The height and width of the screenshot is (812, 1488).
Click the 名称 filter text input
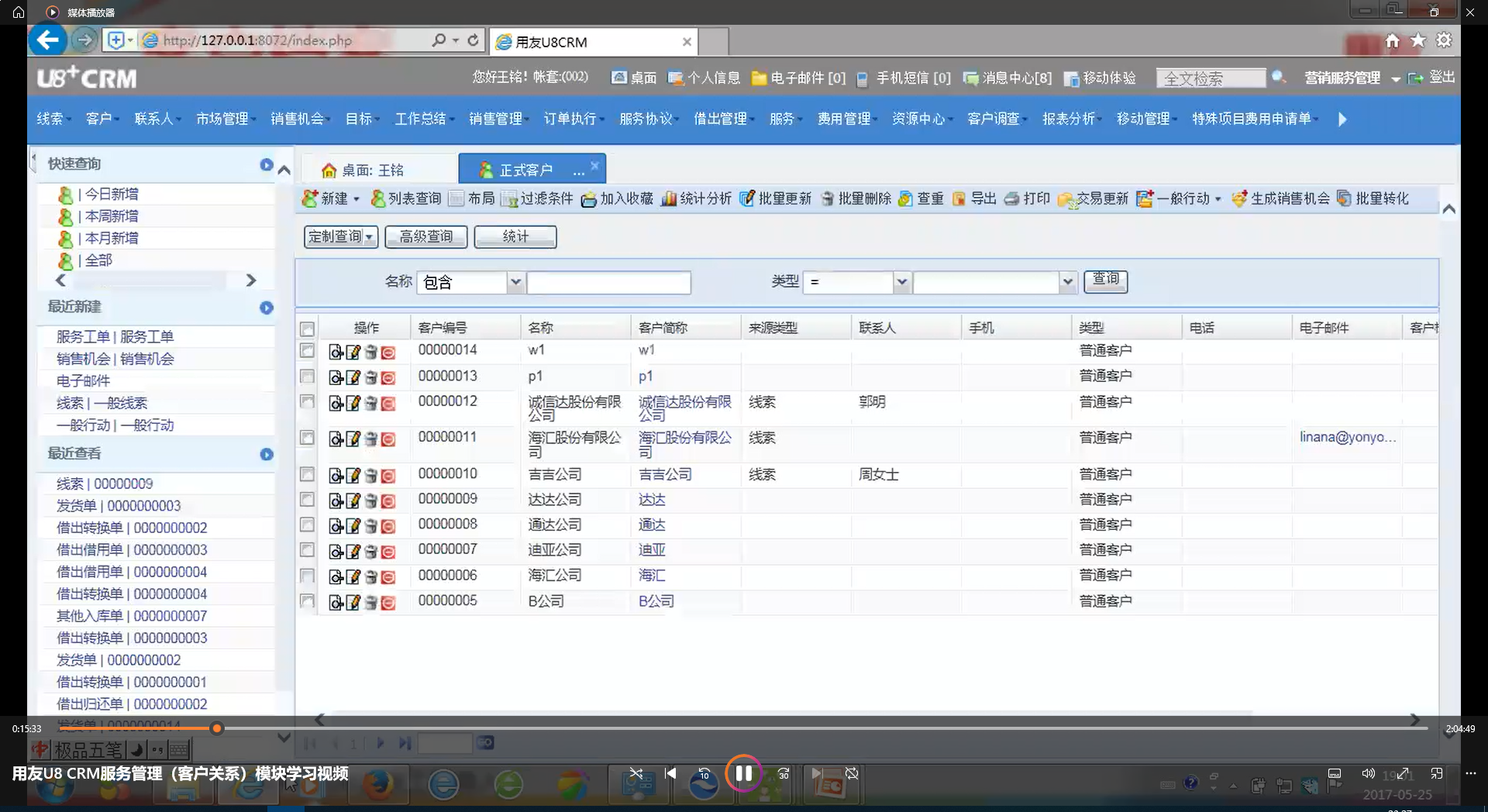click(x=608, y=283)
